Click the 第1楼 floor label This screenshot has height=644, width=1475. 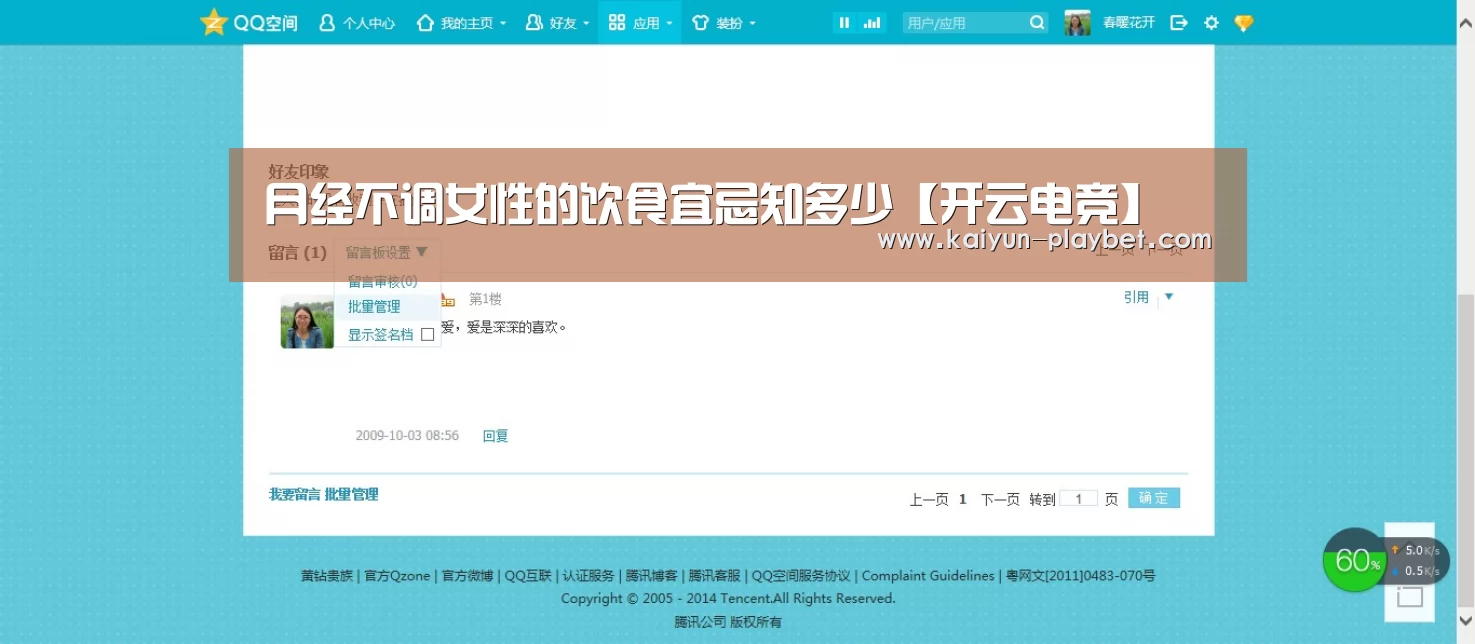(x=485, y=299)
